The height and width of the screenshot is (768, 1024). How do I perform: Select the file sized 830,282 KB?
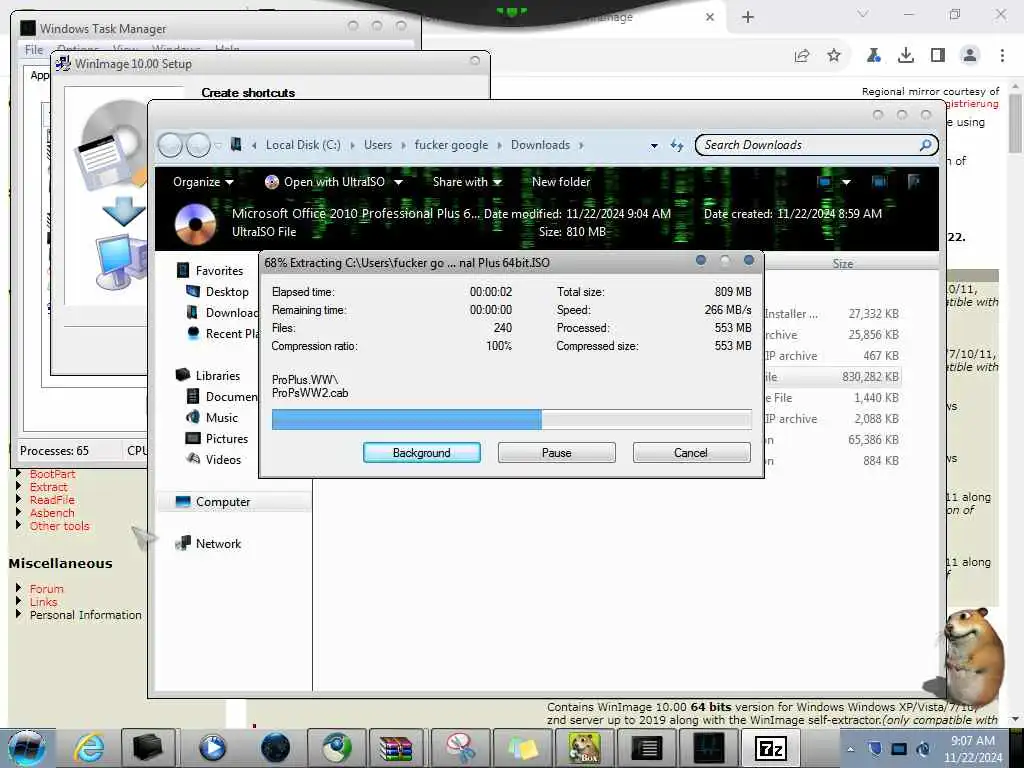click(x=871, y=377)
